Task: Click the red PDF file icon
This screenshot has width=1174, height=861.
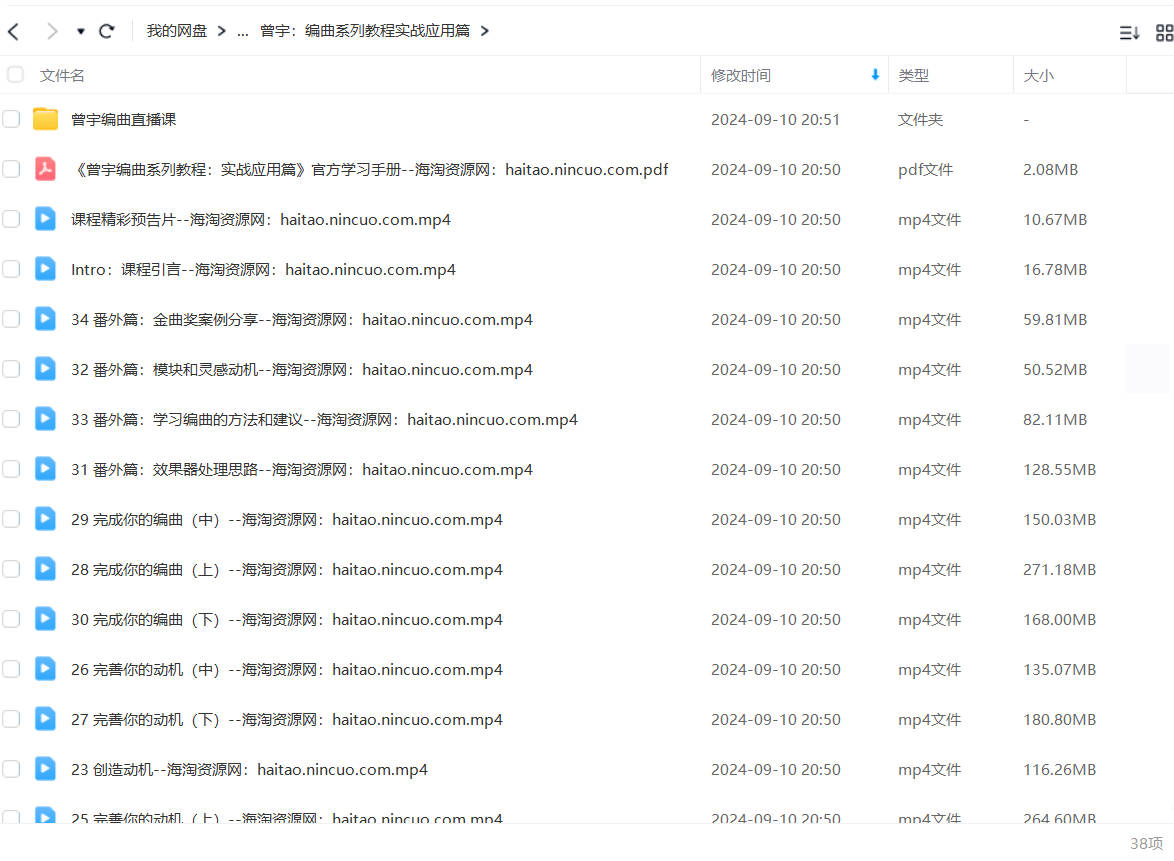Action: 45,168
